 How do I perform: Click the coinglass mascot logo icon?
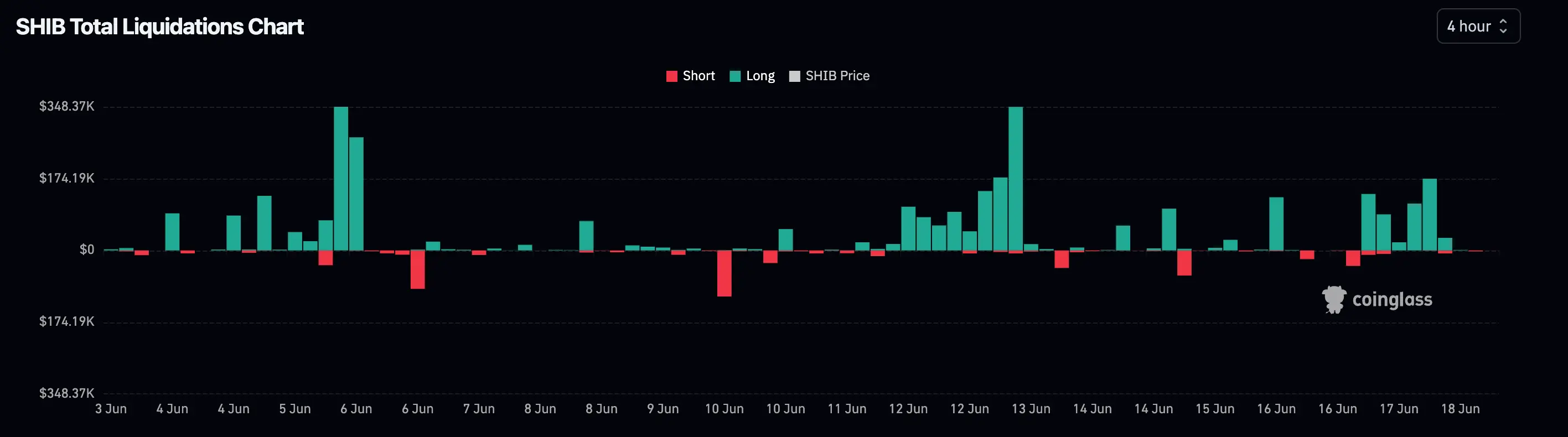tap(1333, 299)
